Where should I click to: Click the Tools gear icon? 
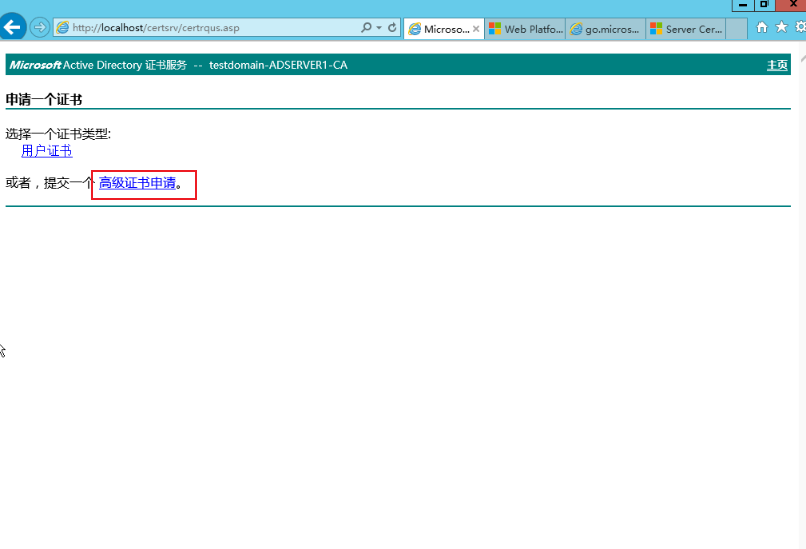[800, 27]
